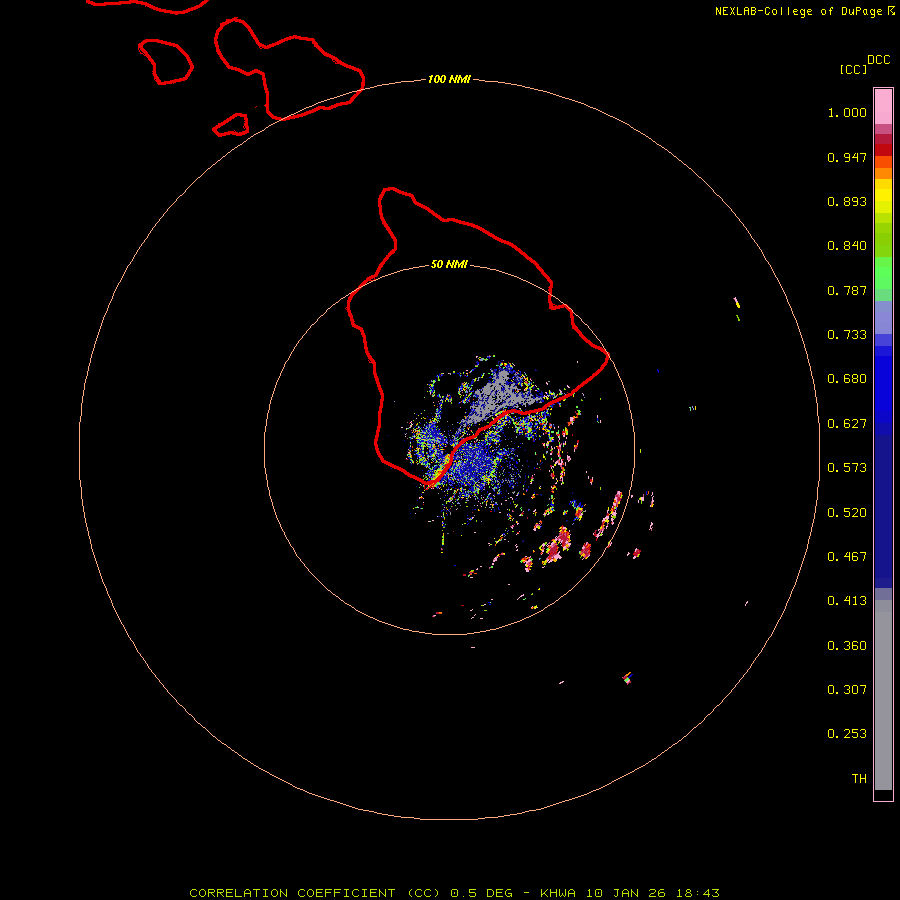Click the 0.893 color scale value

847,201
